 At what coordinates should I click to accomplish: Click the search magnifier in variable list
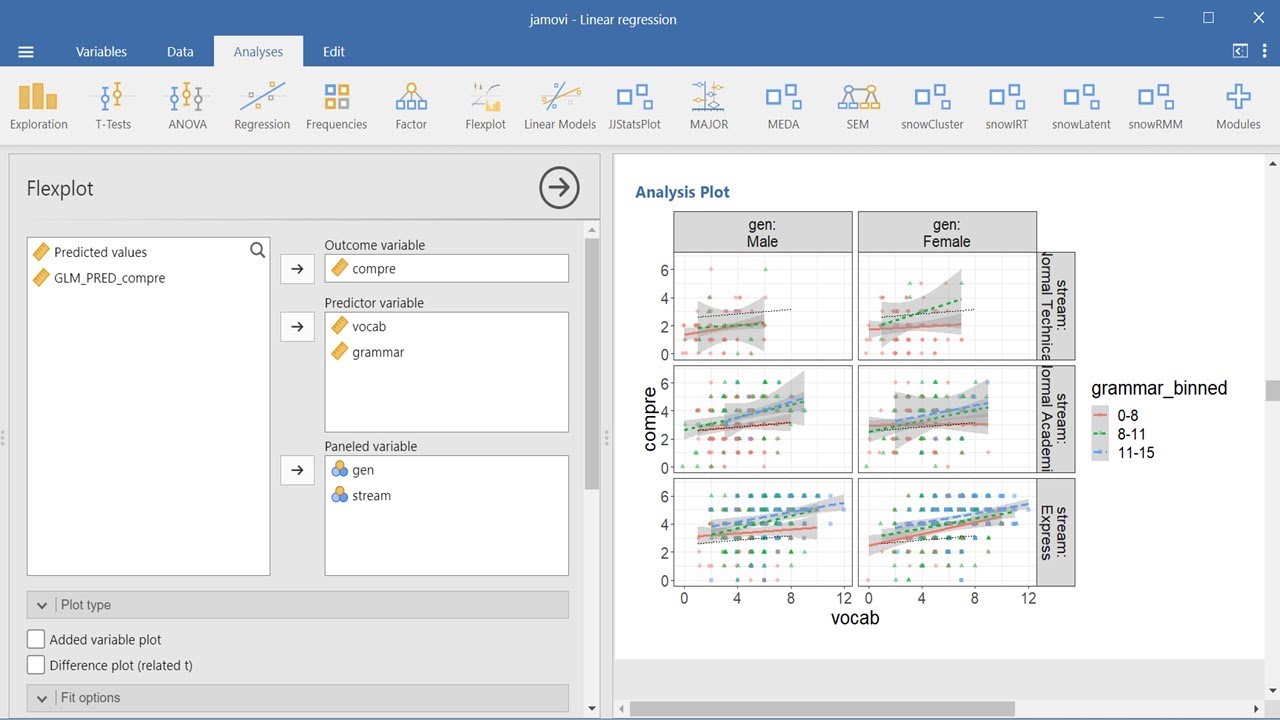(x=257, y=250)
